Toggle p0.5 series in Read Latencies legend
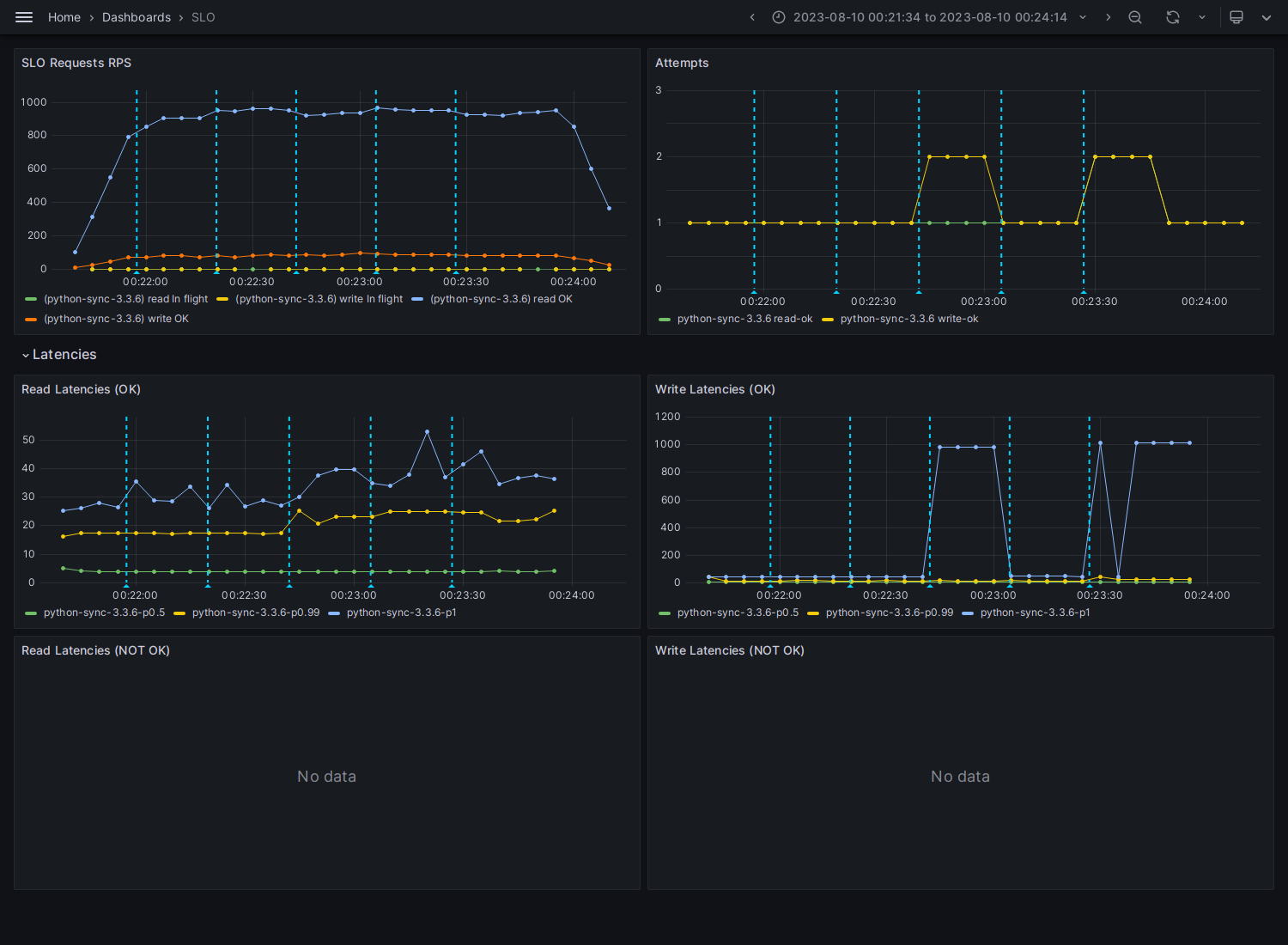Image resolution: width=1288 pixels, height=945 pixels. pos(104,613)
